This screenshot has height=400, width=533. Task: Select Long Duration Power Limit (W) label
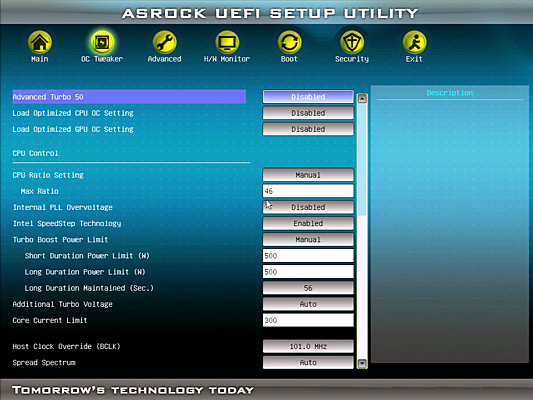[85, 272]
